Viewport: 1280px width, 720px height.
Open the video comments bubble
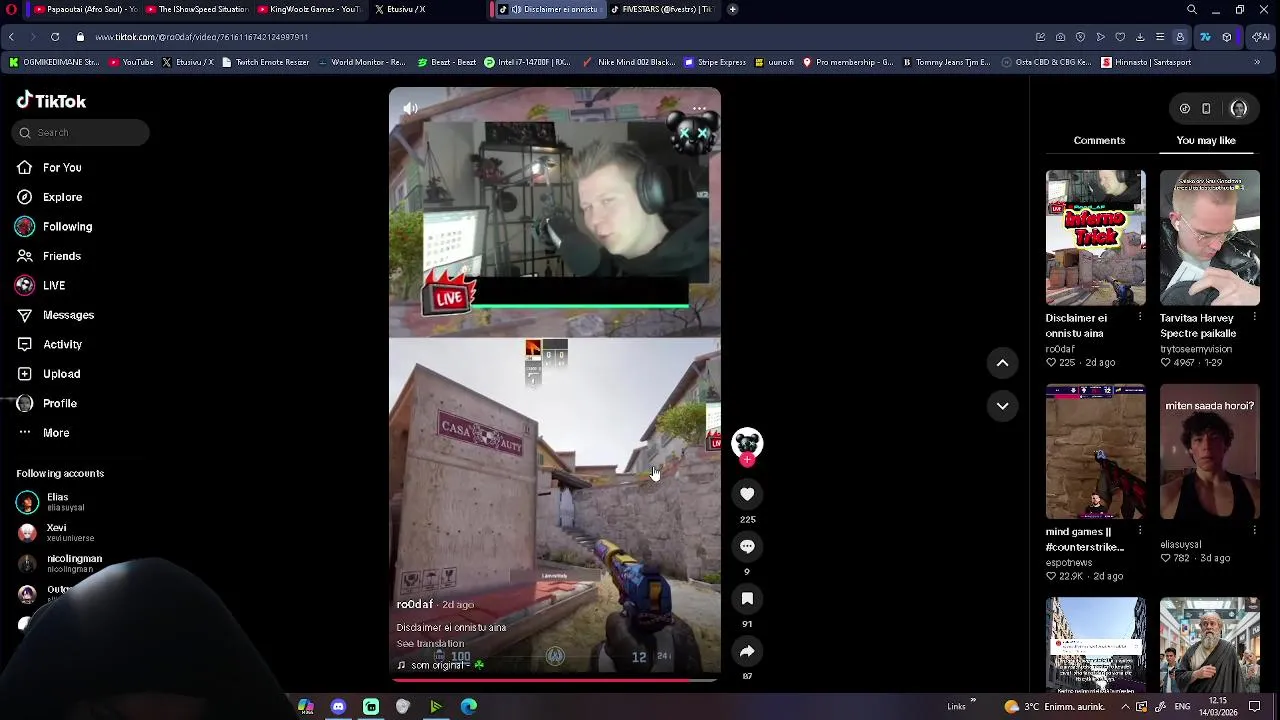747,546
